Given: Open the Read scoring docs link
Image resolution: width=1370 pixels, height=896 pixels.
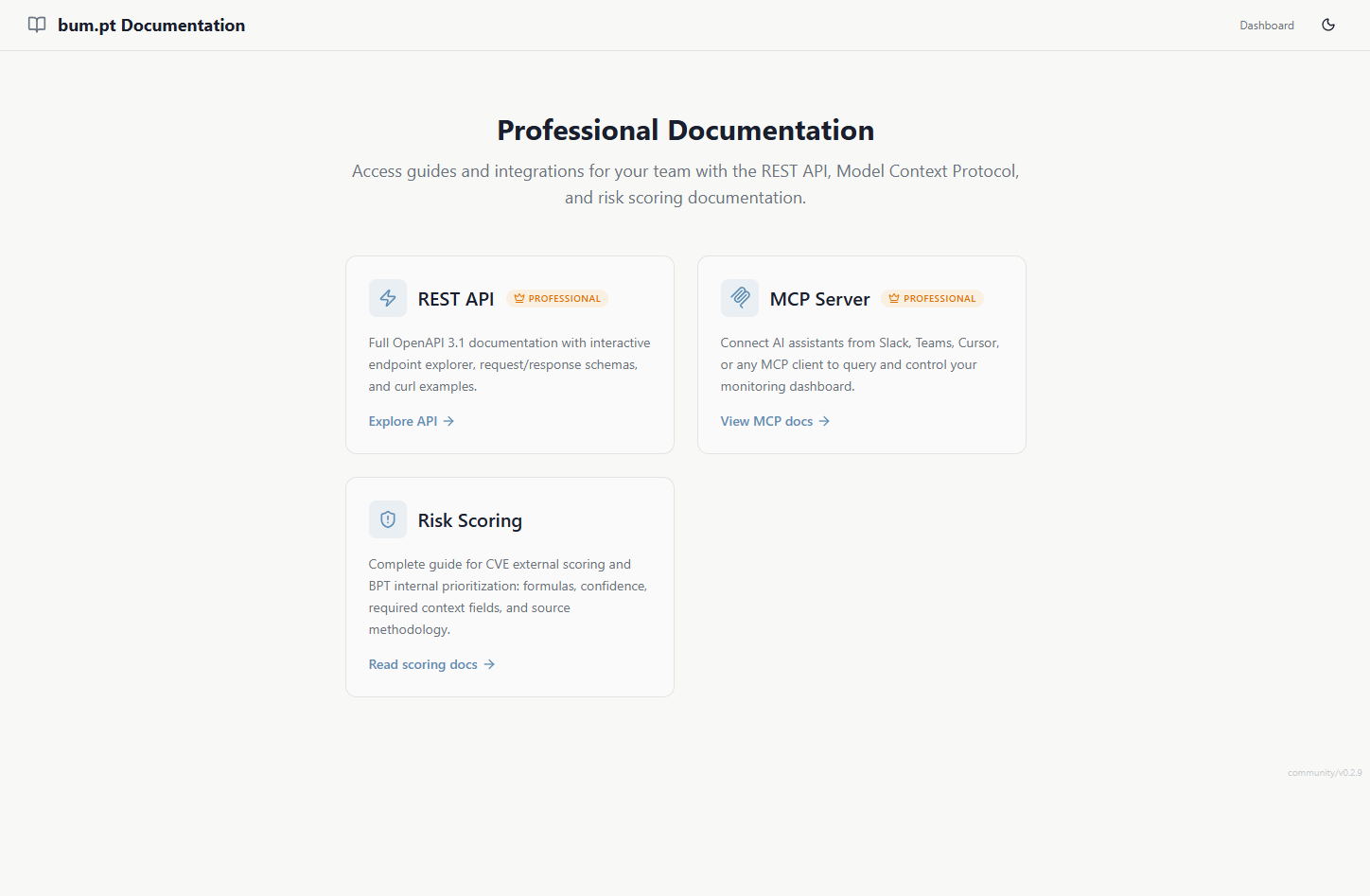Looking at the screenshot, I should pos(431,664).
